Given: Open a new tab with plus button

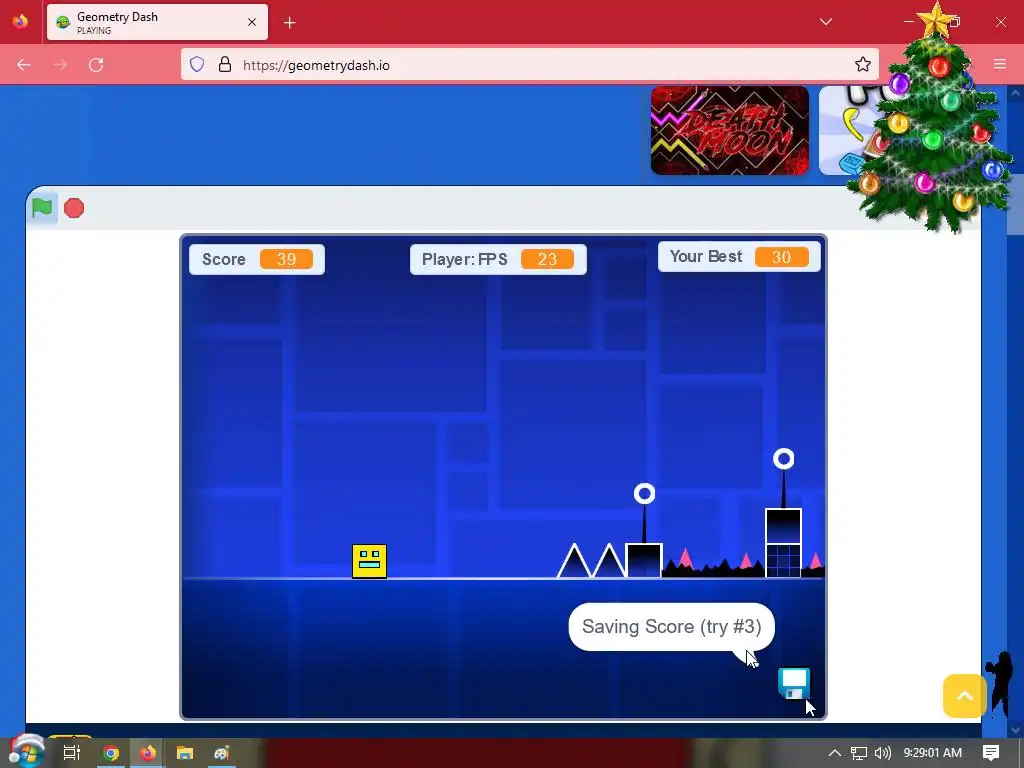Looking at the screenshot, I should click(289, 23).
